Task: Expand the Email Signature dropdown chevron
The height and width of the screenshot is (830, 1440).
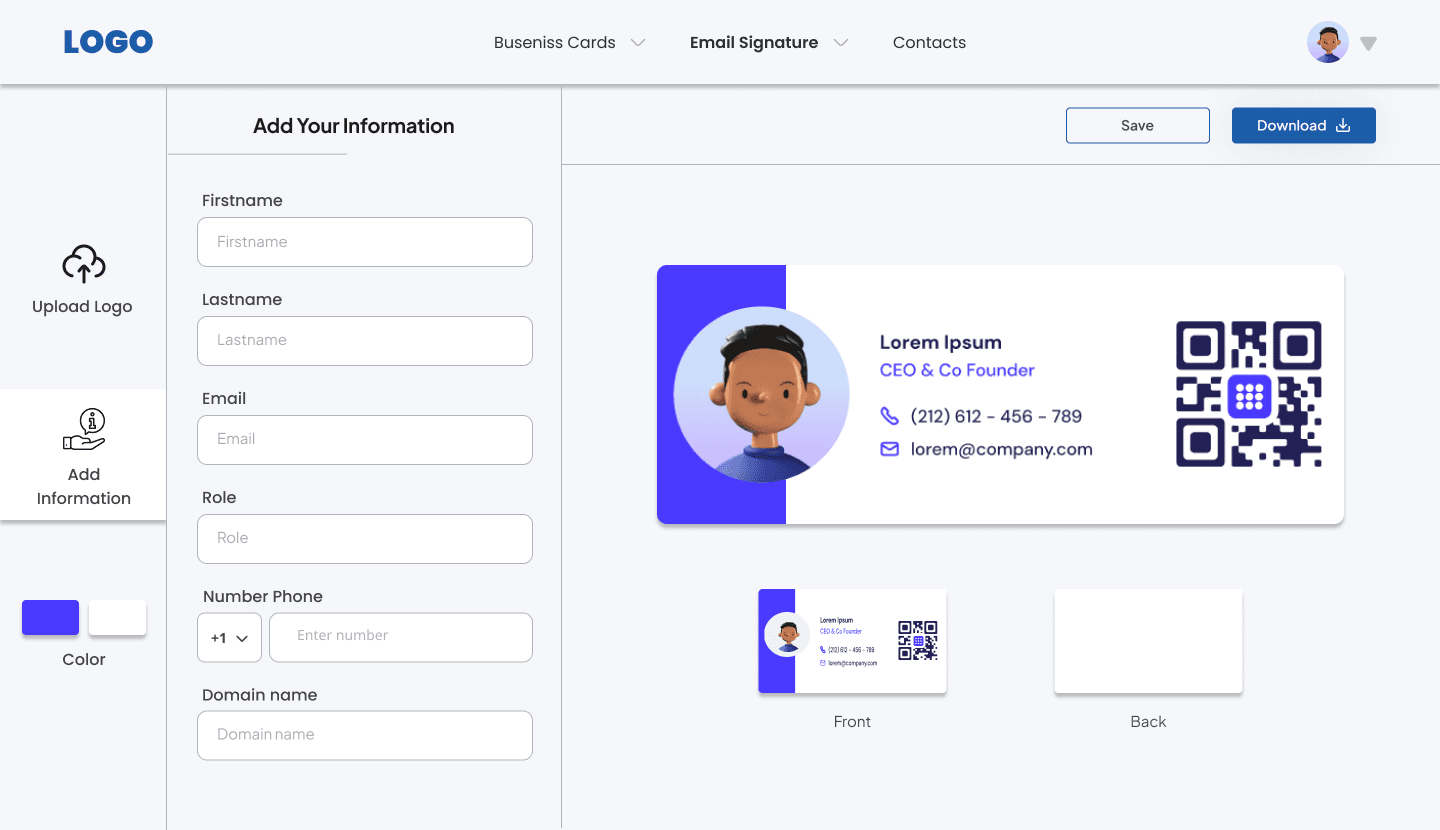Action: click(841, 43)
